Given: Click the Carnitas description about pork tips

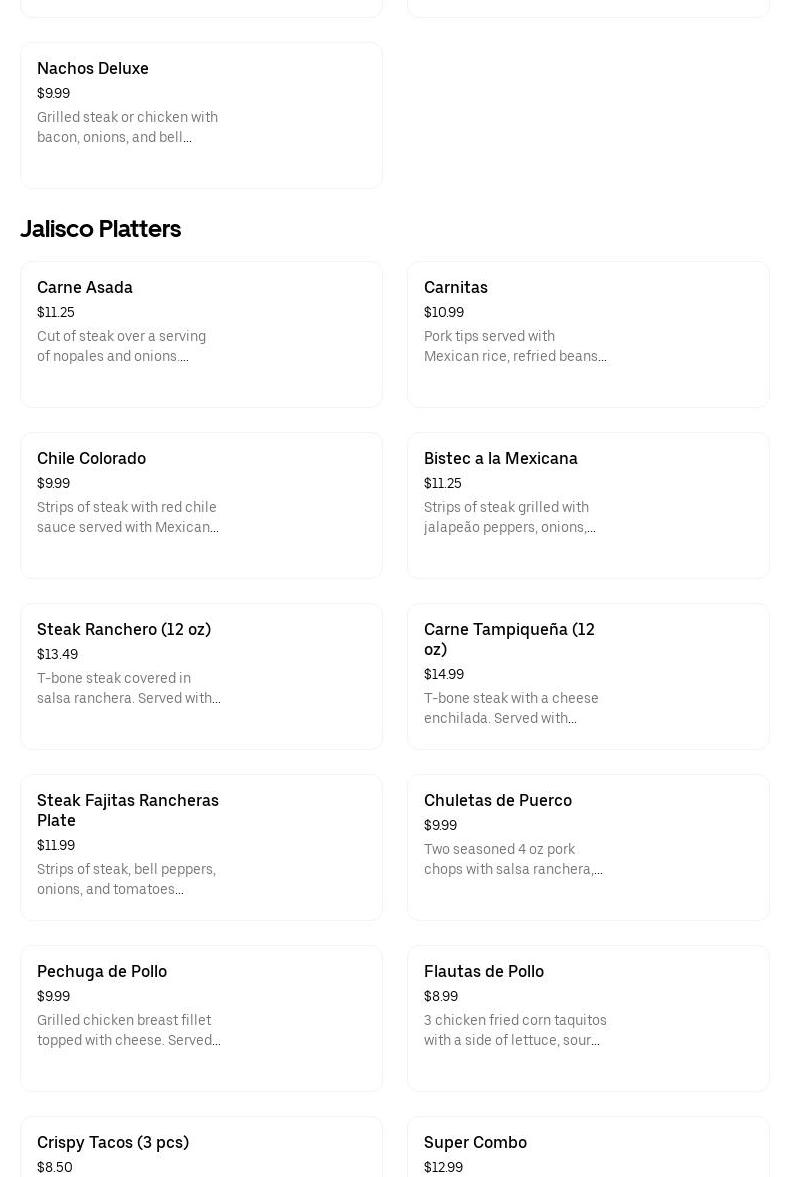Looking at the screenshot, I should [x=515, y=347].
